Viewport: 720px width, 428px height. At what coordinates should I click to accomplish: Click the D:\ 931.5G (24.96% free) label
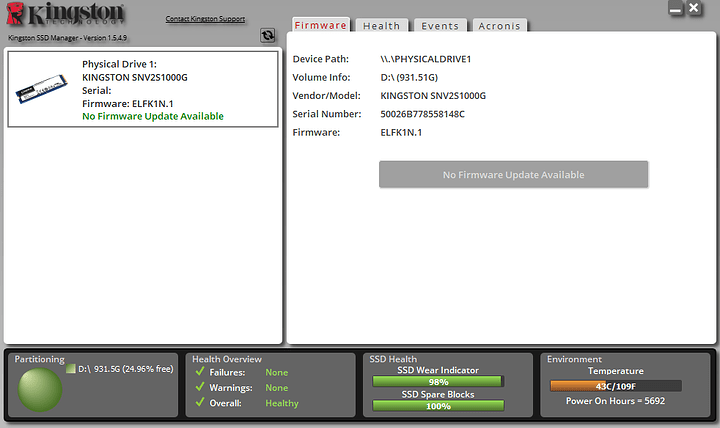coord(126,369)
